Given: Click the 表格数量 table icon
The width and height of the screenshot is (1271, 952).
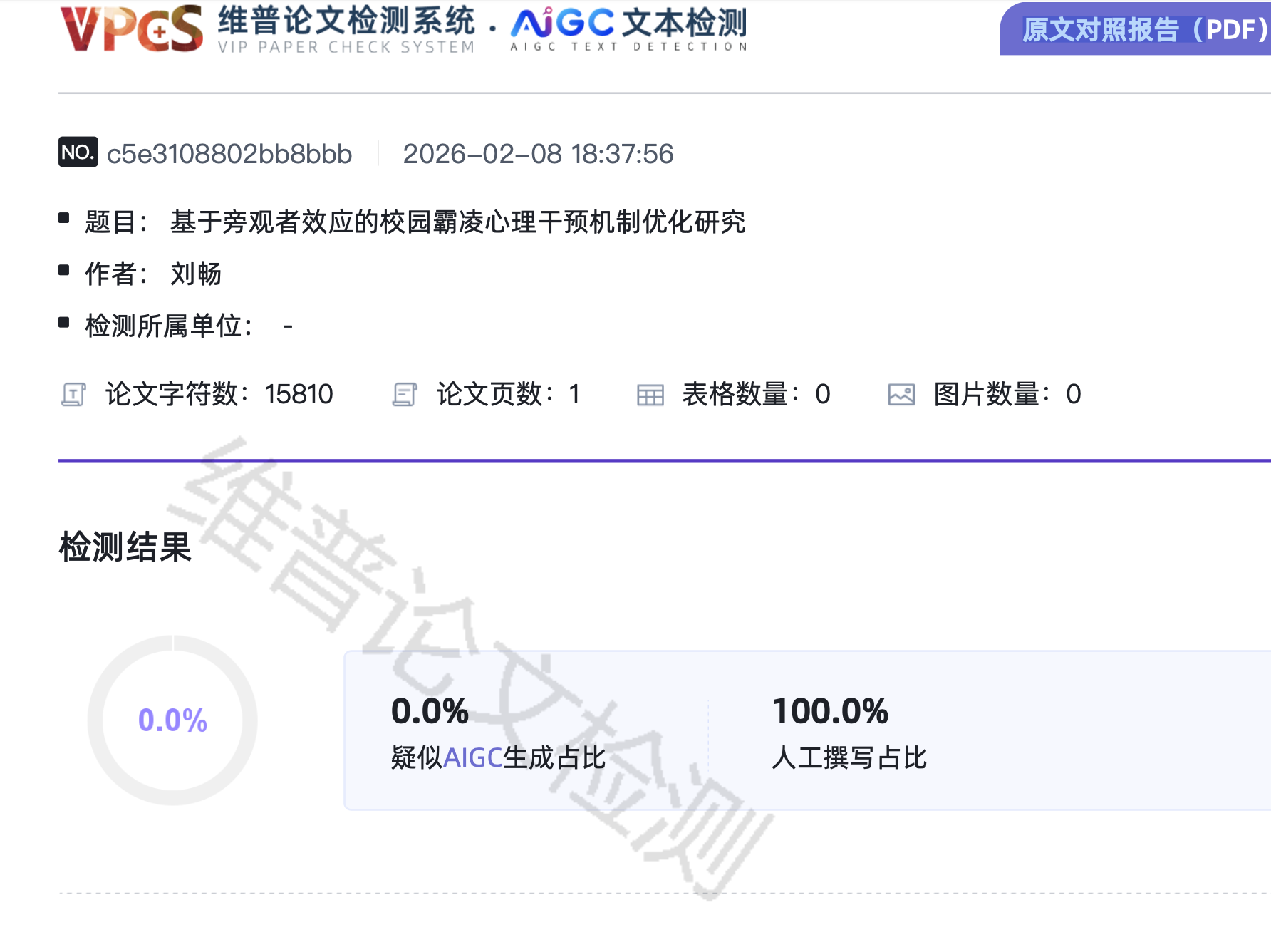Looking at the screenshot, I should click(650, 394).
